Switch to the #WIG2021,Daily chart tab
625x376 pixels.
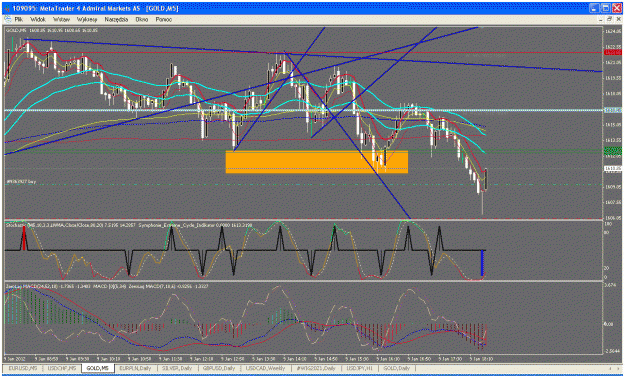point(316,368)
